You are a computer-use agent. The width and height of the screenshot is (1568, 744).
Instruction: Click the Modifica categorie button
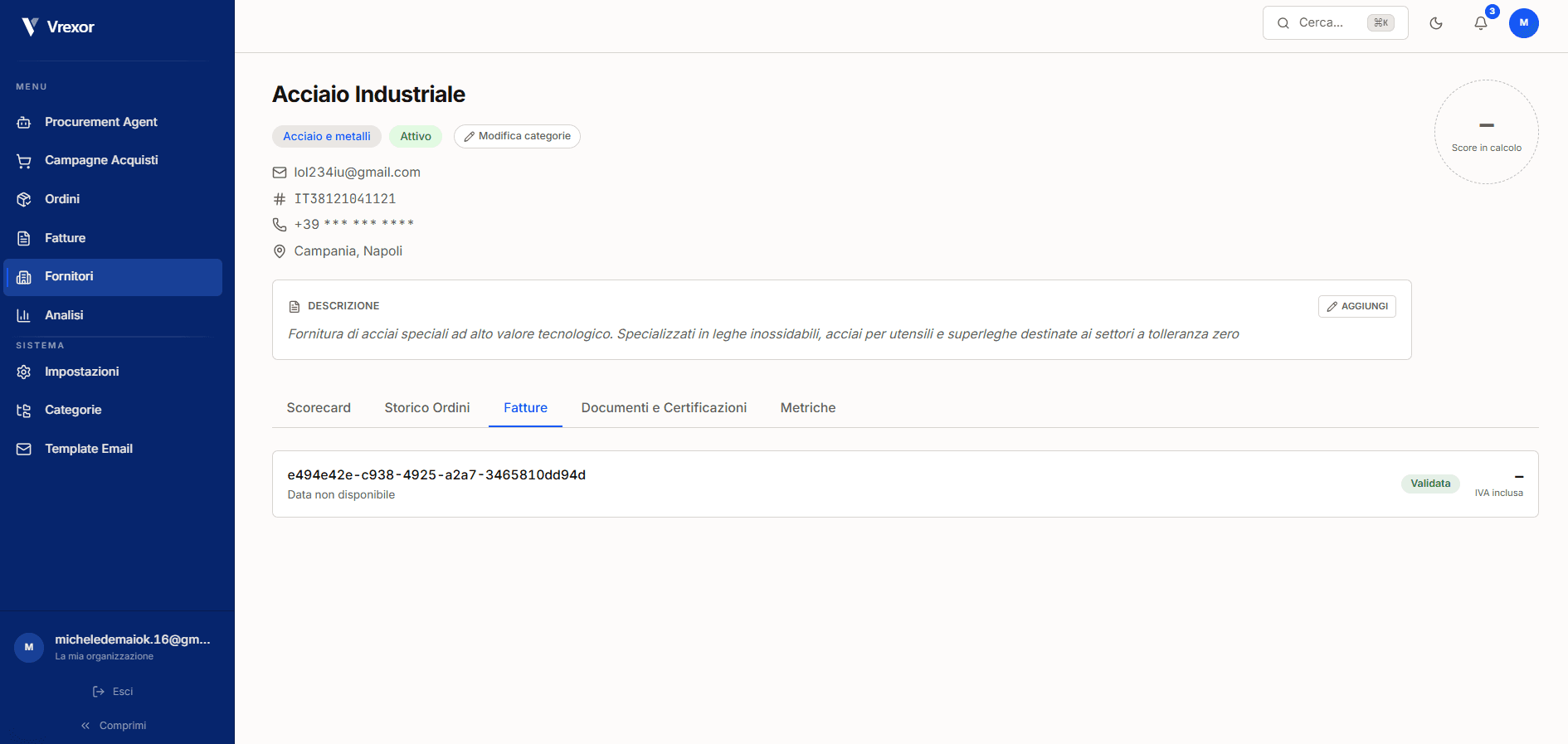pos(517,137)
